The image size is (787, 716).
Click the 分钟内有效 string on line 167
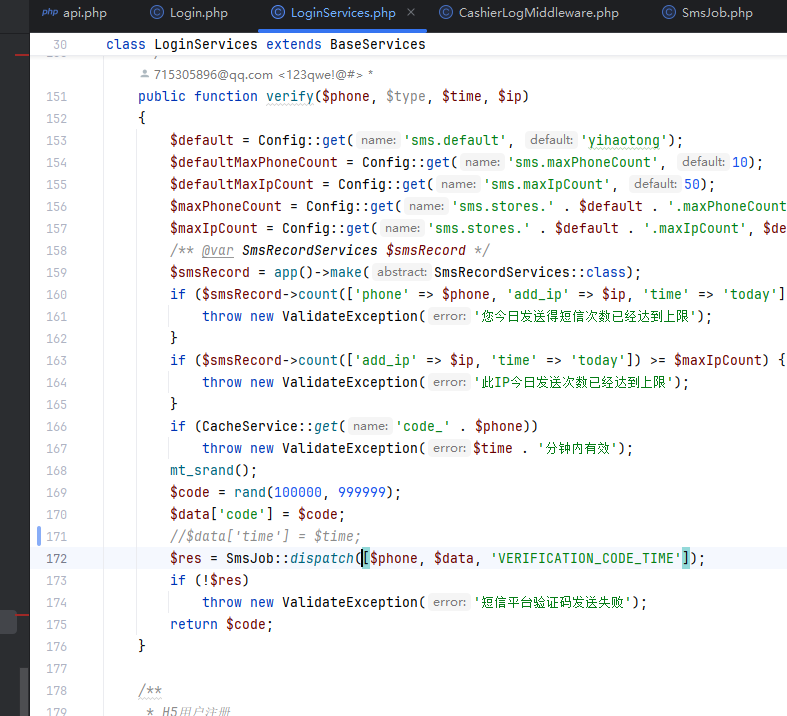pyautogui.click(x=578, y=449)
